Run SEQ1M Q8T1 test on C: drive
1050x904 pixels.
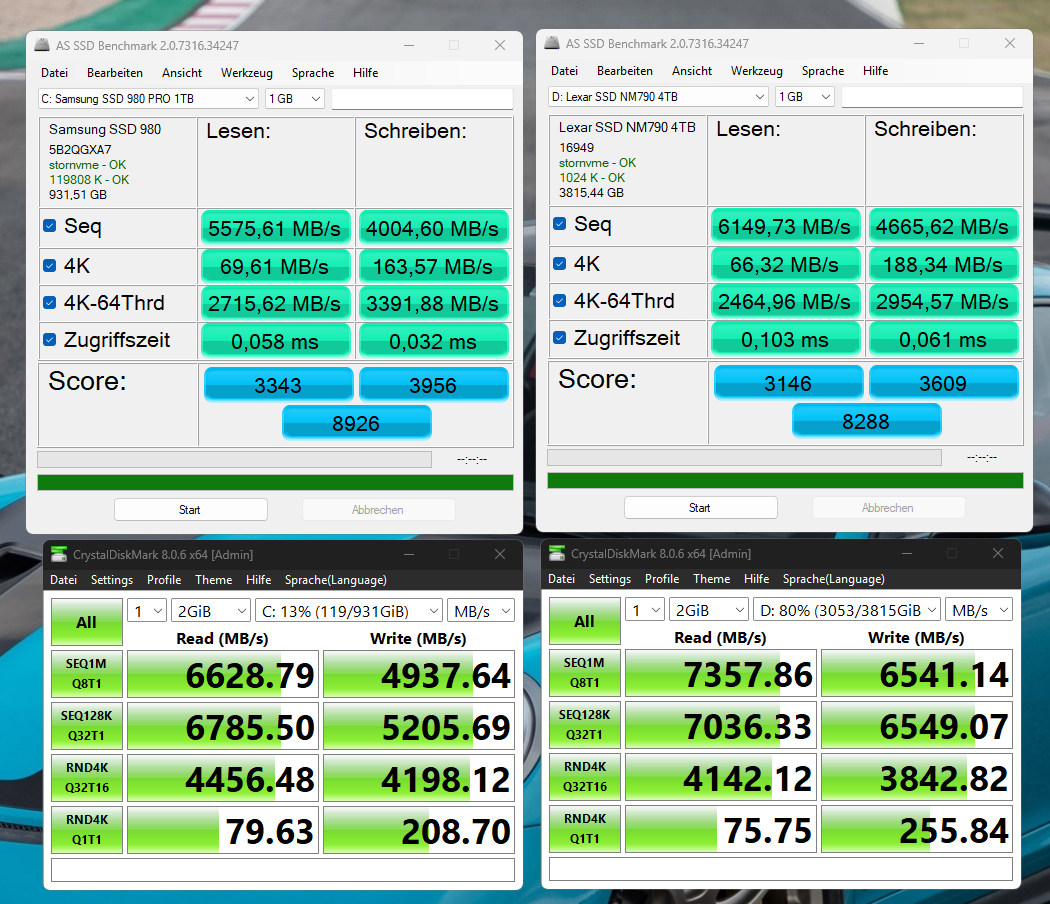click(x=86, y=674)
